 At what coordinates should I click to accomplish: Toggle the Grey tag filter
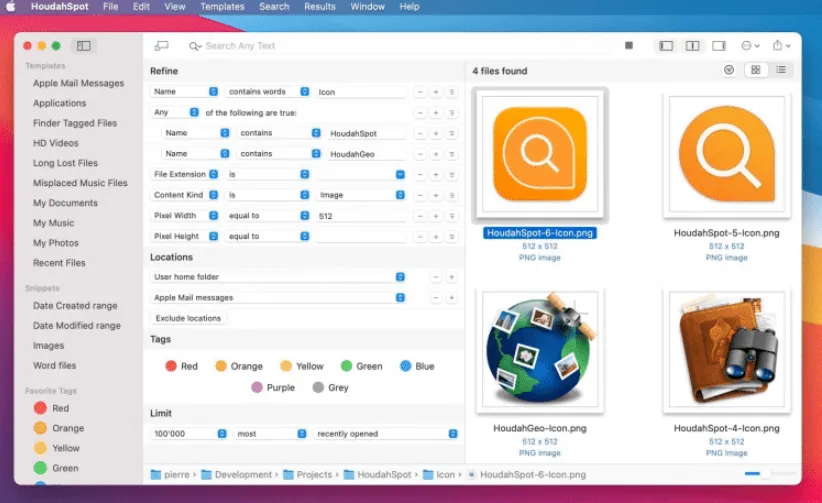(x=330, y=388)
